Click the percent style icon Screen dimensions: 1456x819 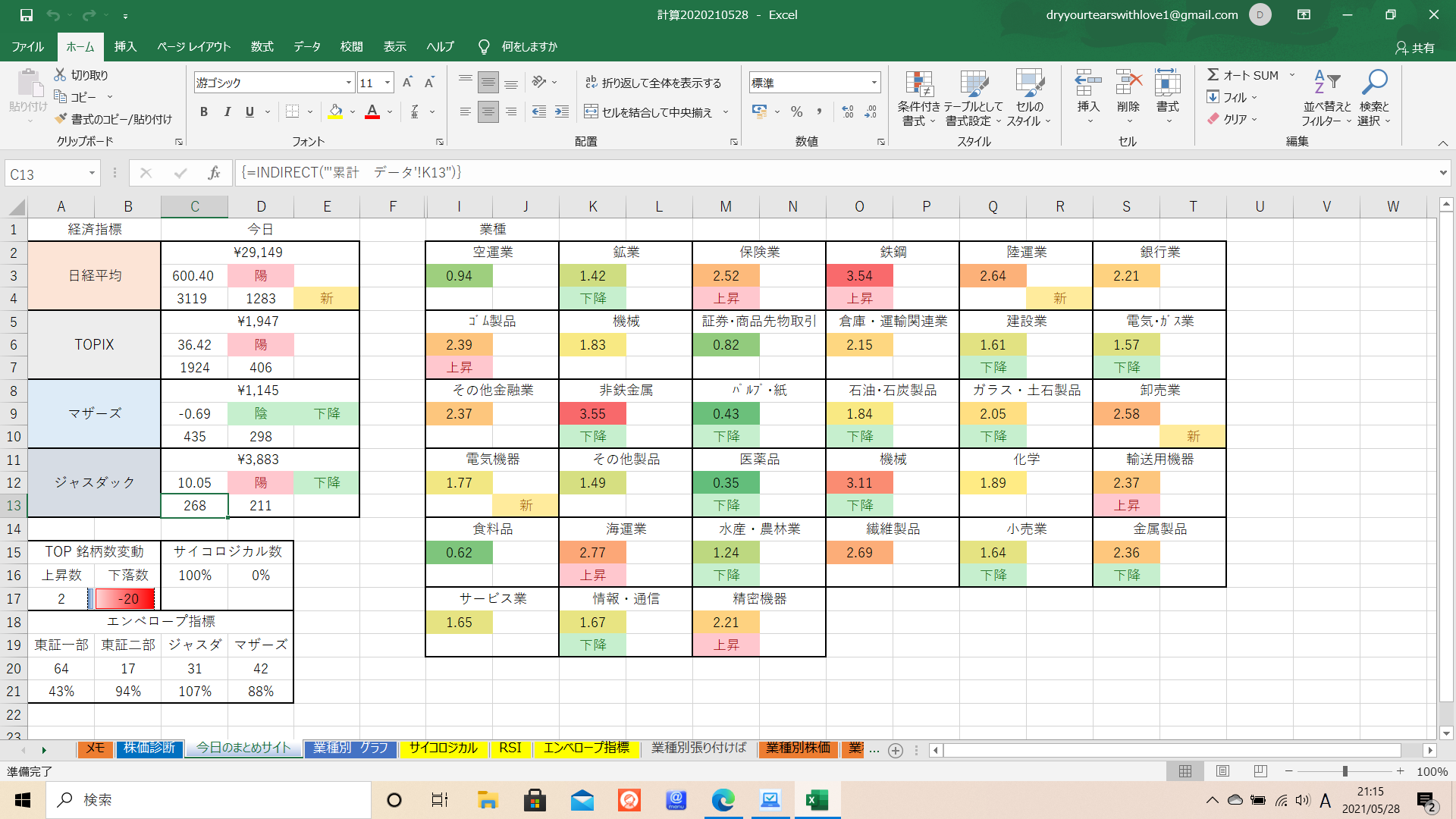click(796, 112)
